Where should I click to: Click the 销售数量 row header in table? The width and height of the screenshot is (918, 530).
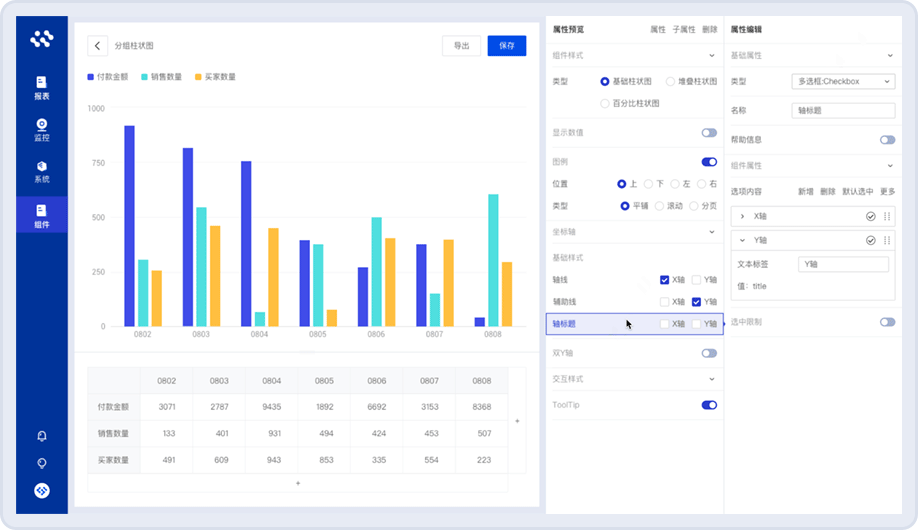(x=113, y=433)
